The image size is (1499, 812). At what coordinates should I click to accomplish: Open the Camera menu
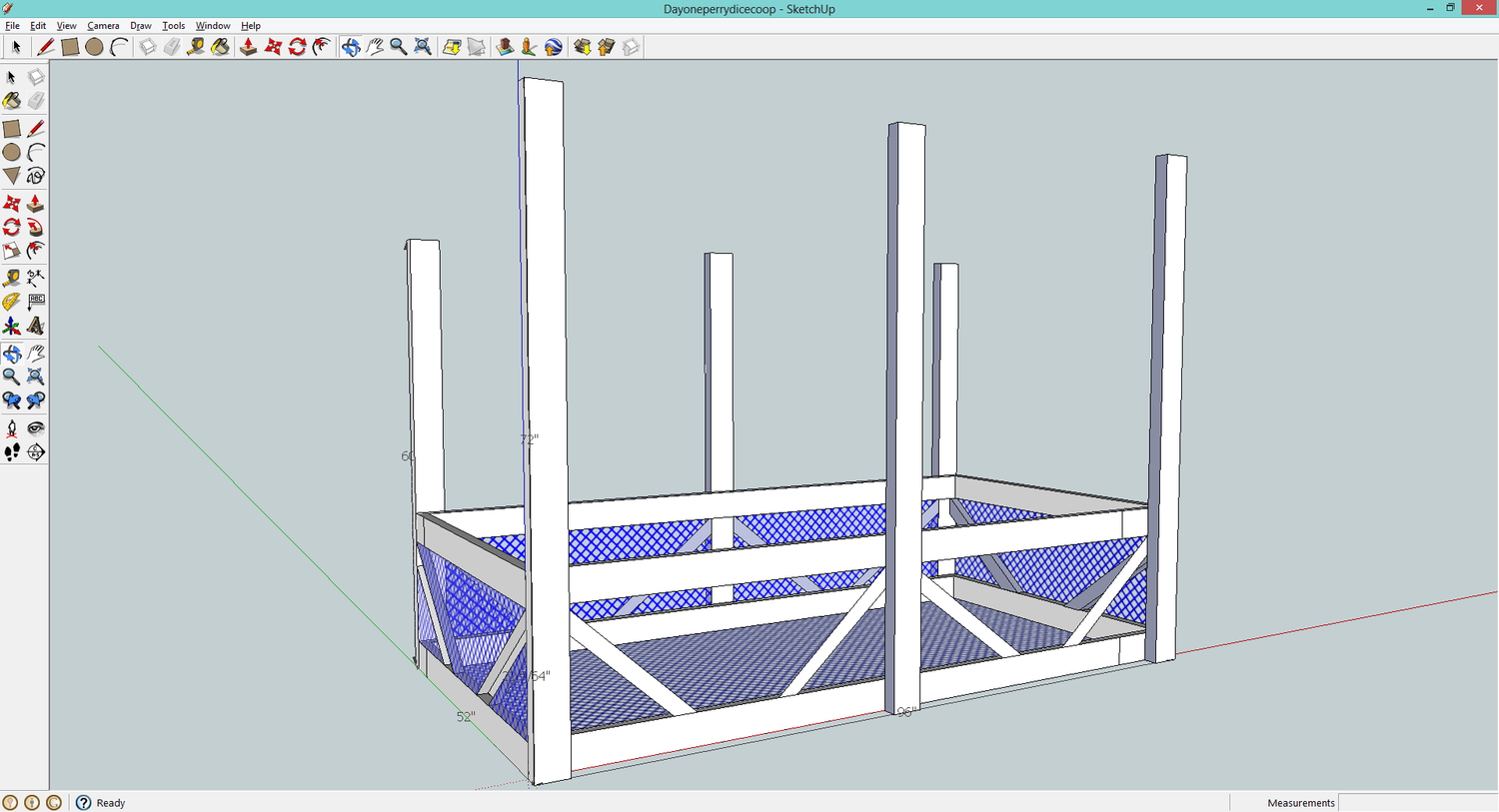(x=103, y=26)
